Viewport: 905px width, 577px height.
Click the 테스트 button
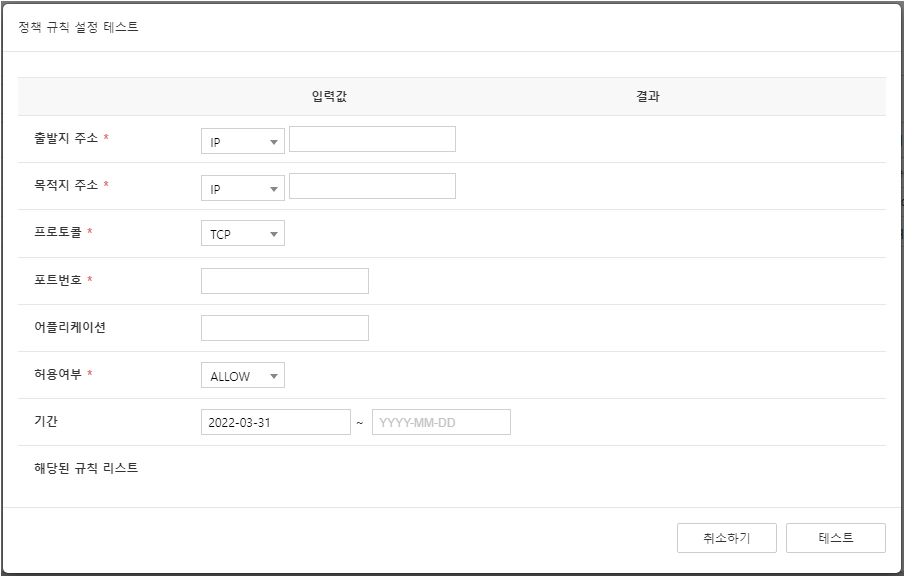[836, 538]
